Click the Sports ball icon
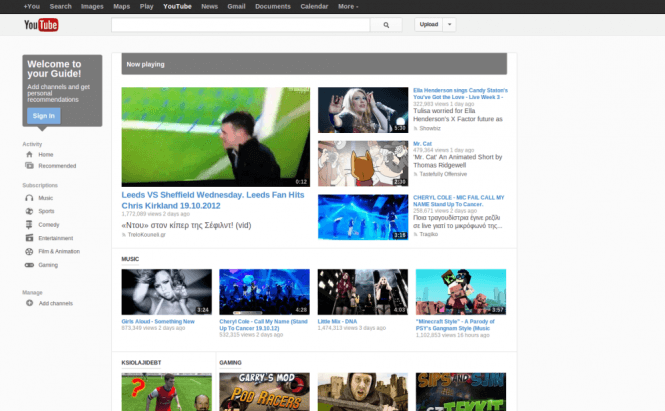 coord(29,211)
